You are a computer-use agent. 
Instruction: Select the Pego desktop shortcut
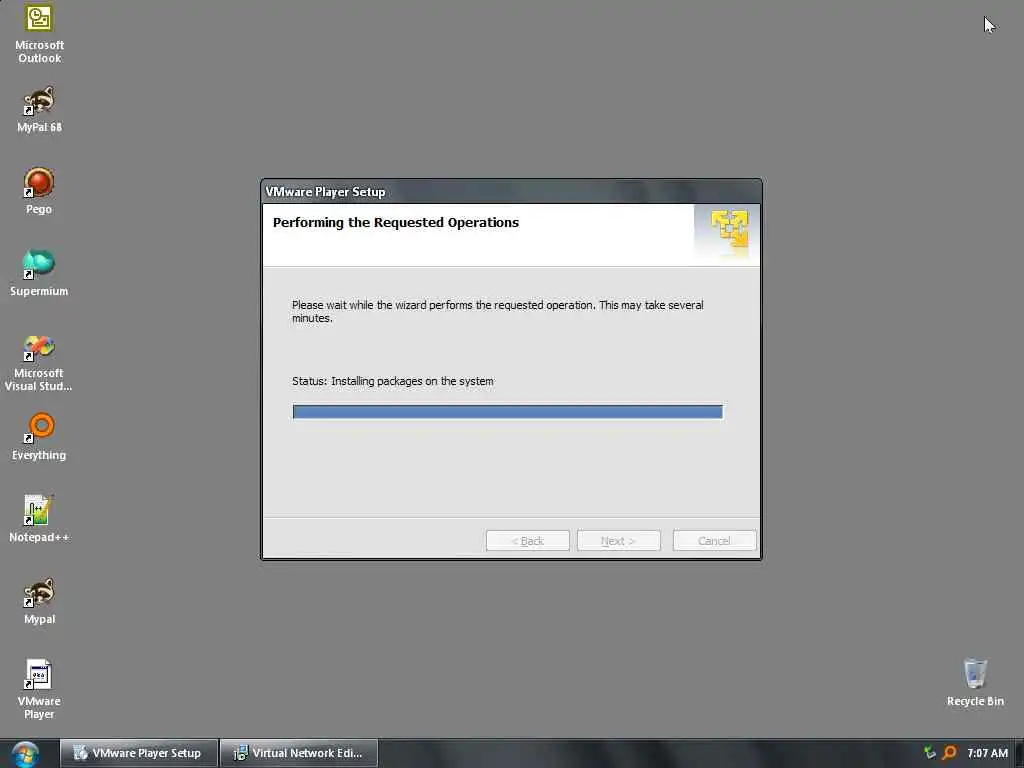pos(39,191)
